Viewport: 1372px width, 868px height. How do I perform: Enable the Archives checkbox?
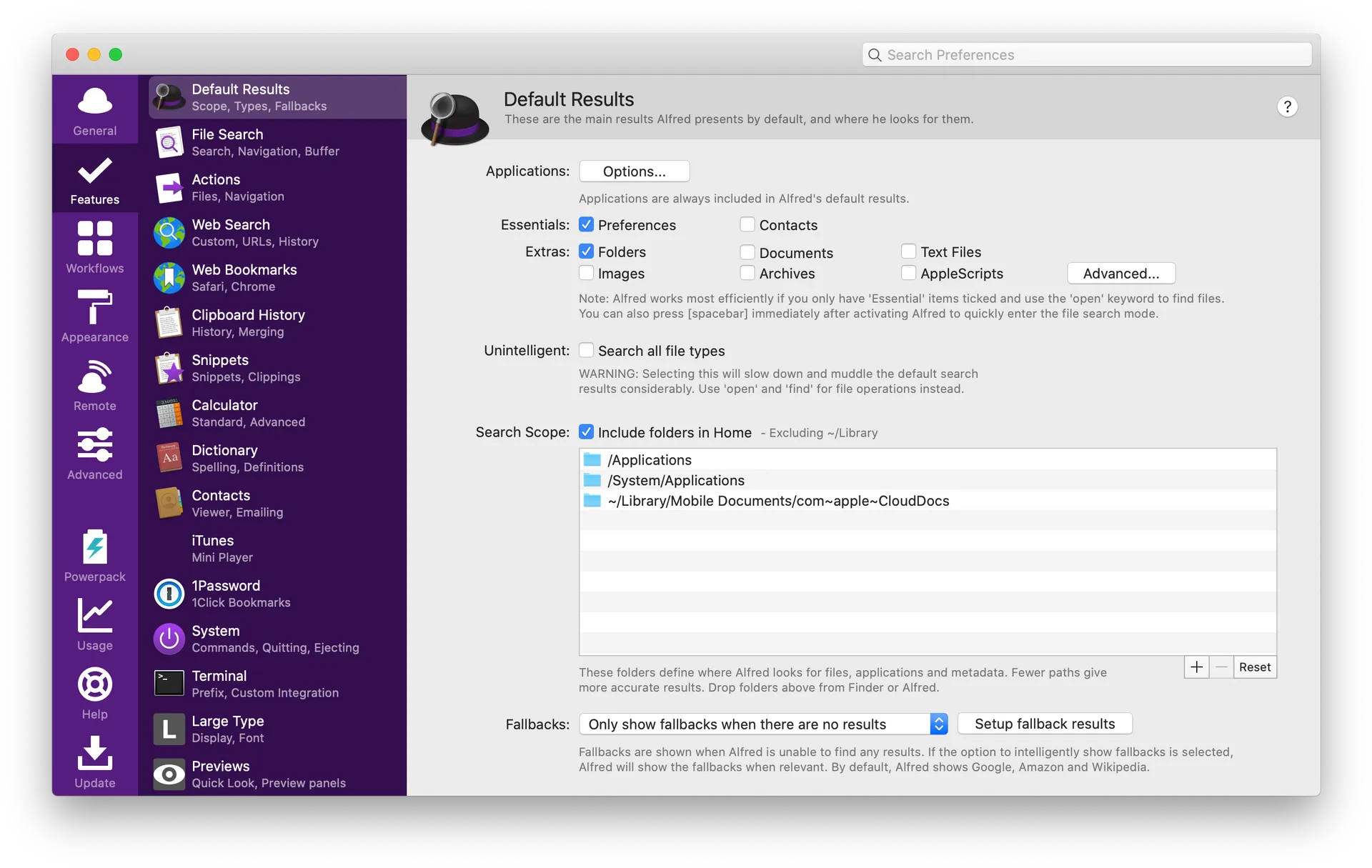click(x=747, y=273)
